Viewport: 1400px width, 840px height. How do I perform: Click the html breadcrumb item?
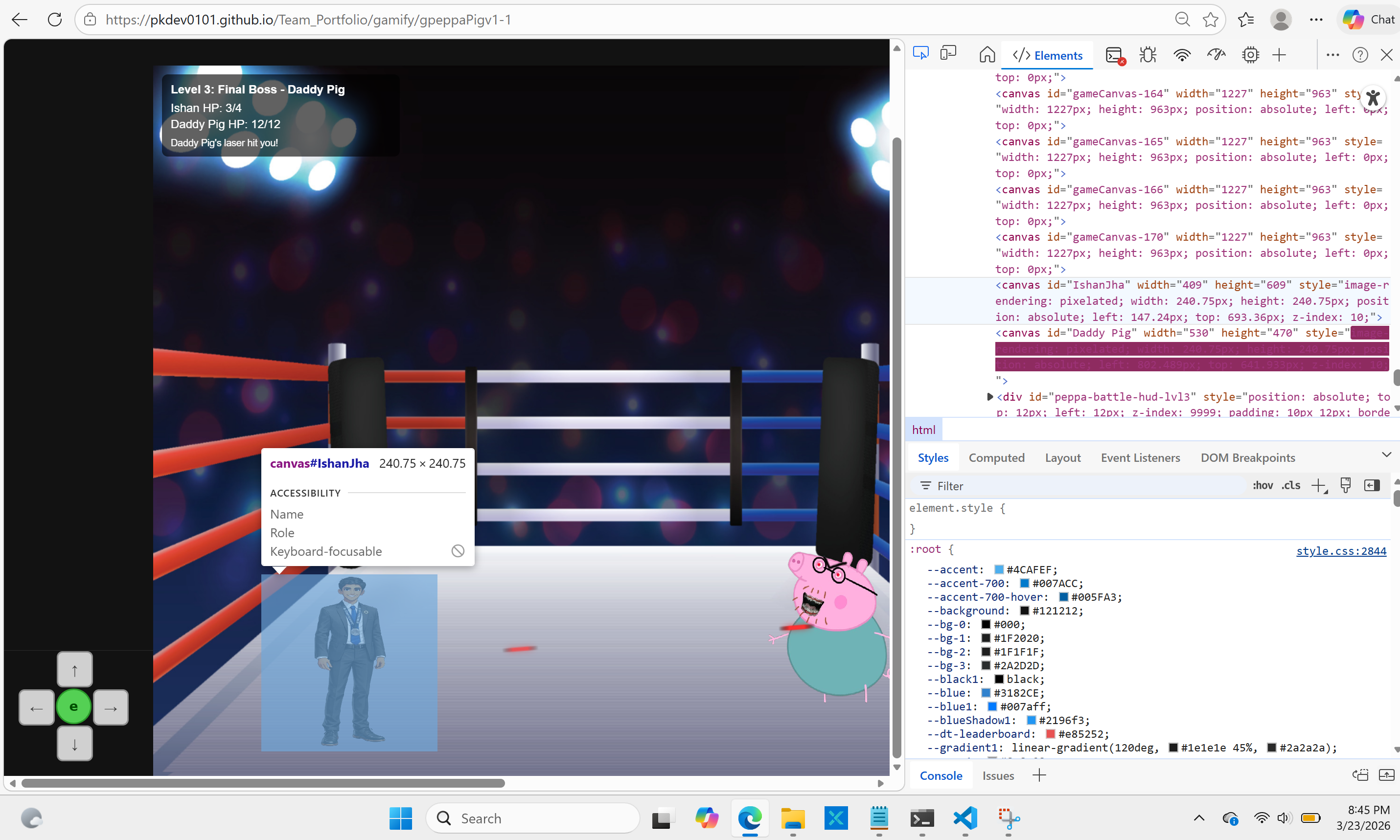pos(923,430)
